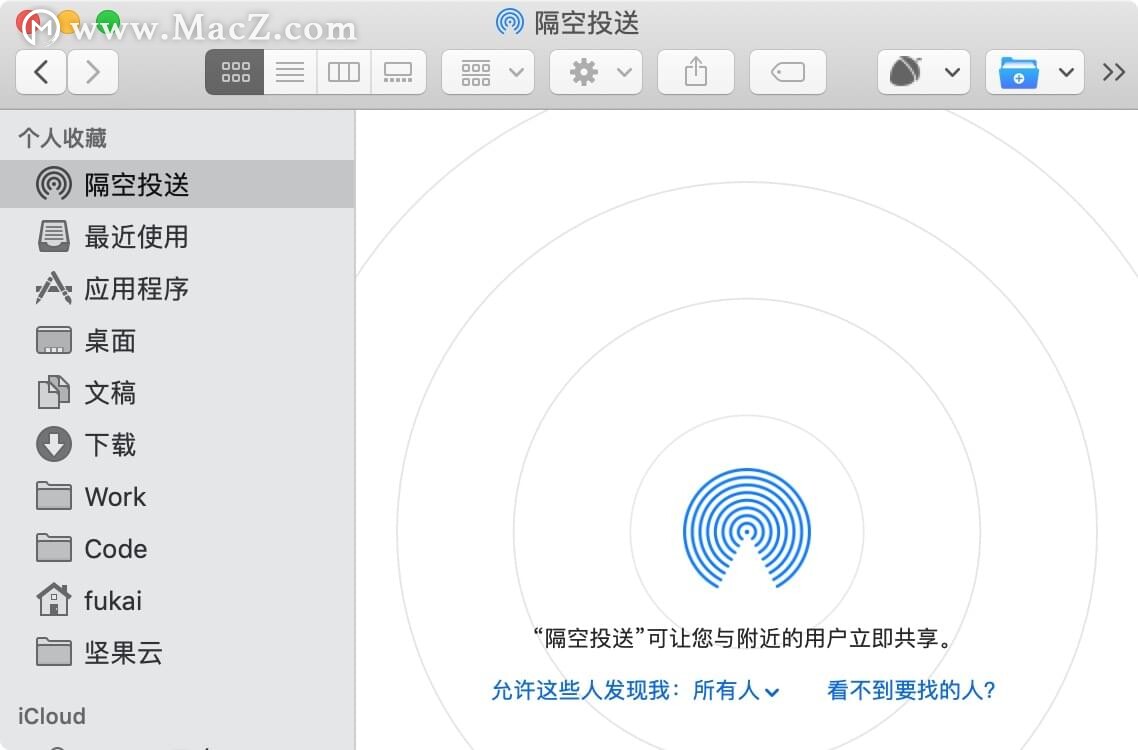Click the 个人收藏 sidebar section header
1138x750 pixels.
[62, 137]
